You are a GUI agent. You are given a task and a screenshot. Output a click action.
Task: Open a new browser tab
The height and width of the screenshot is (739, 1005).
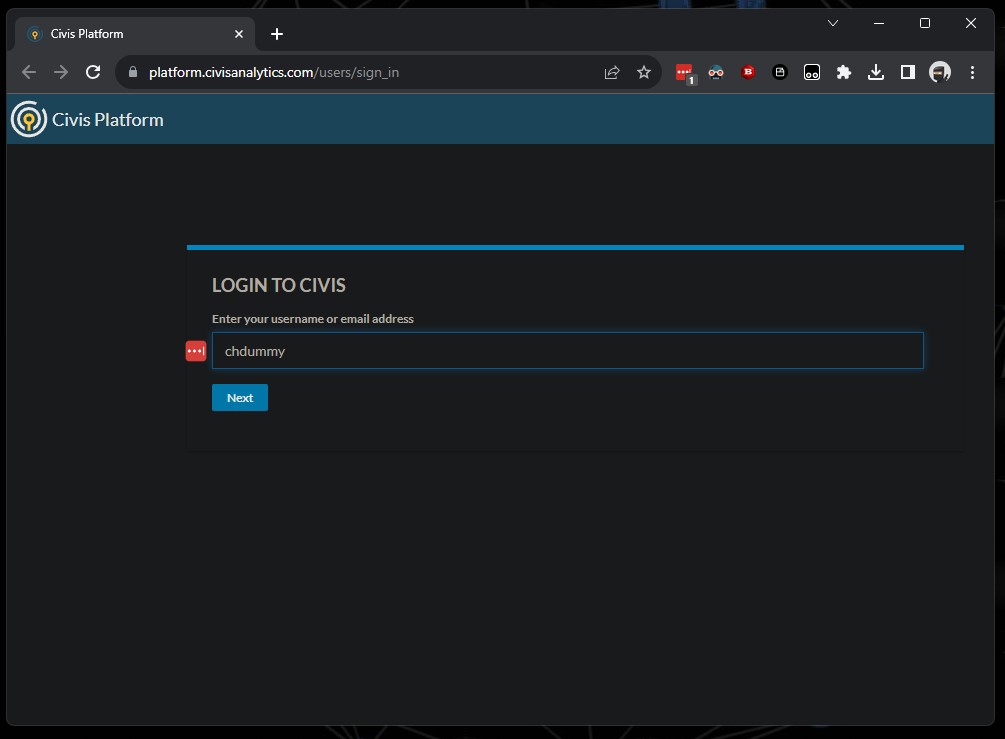tap(277, 34)
